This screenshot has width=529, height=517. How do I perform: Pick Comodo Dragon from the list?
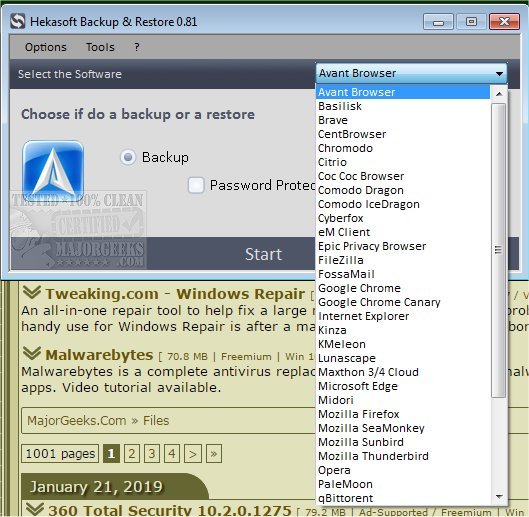pos(403,190)
